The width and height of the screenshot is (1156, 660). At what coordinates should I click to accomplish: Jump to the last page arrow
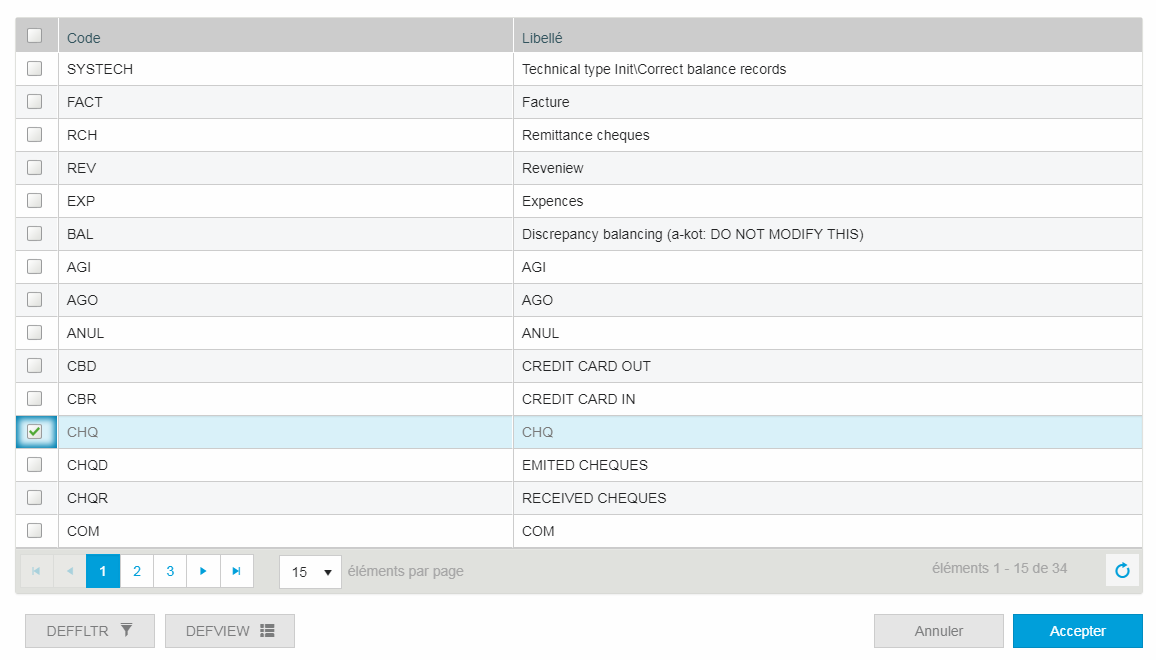tap(237, 571)
